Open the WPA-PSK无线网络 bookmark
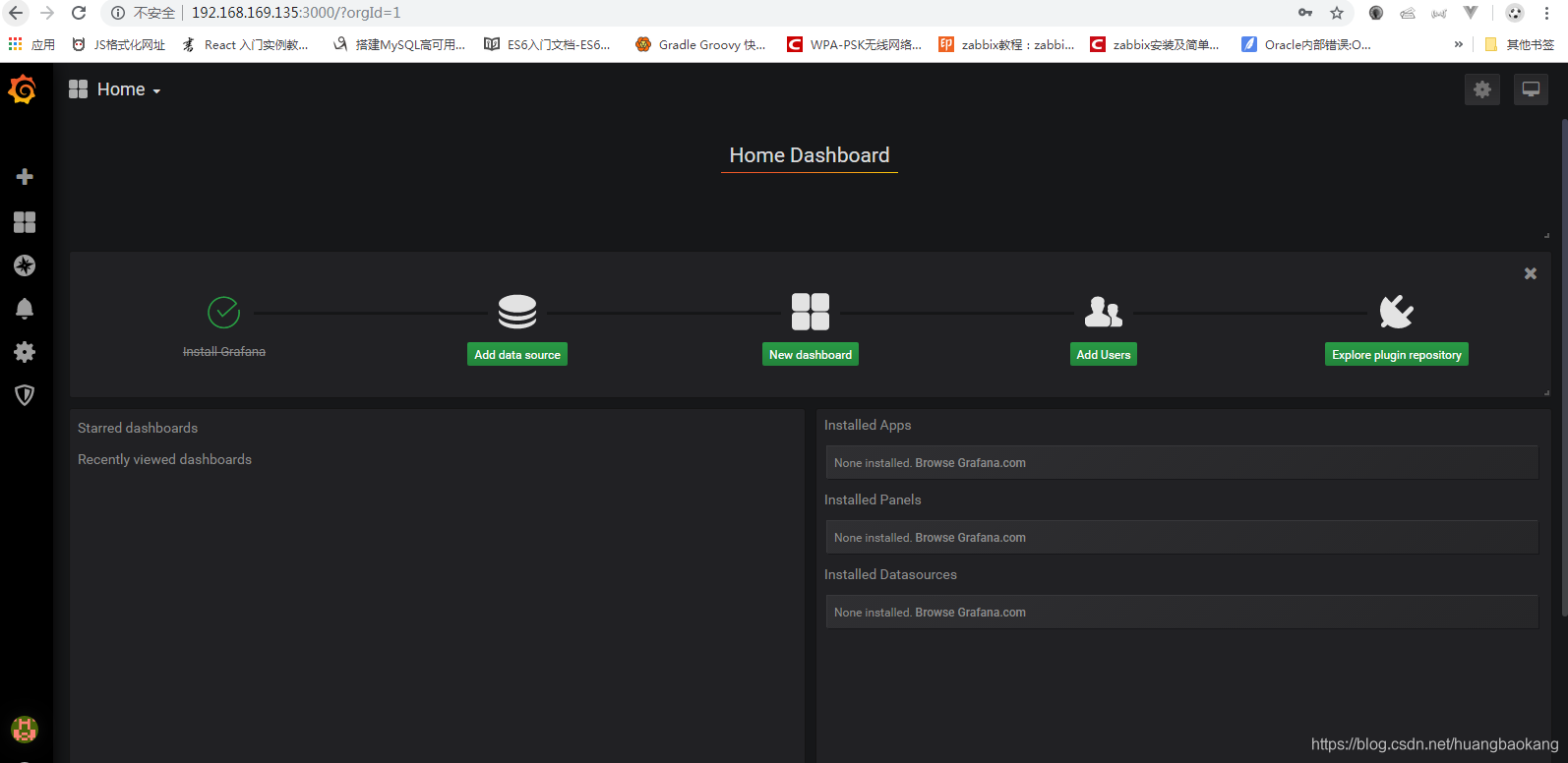This screenshot has width=1568, height=763. (x=854, y=44)
